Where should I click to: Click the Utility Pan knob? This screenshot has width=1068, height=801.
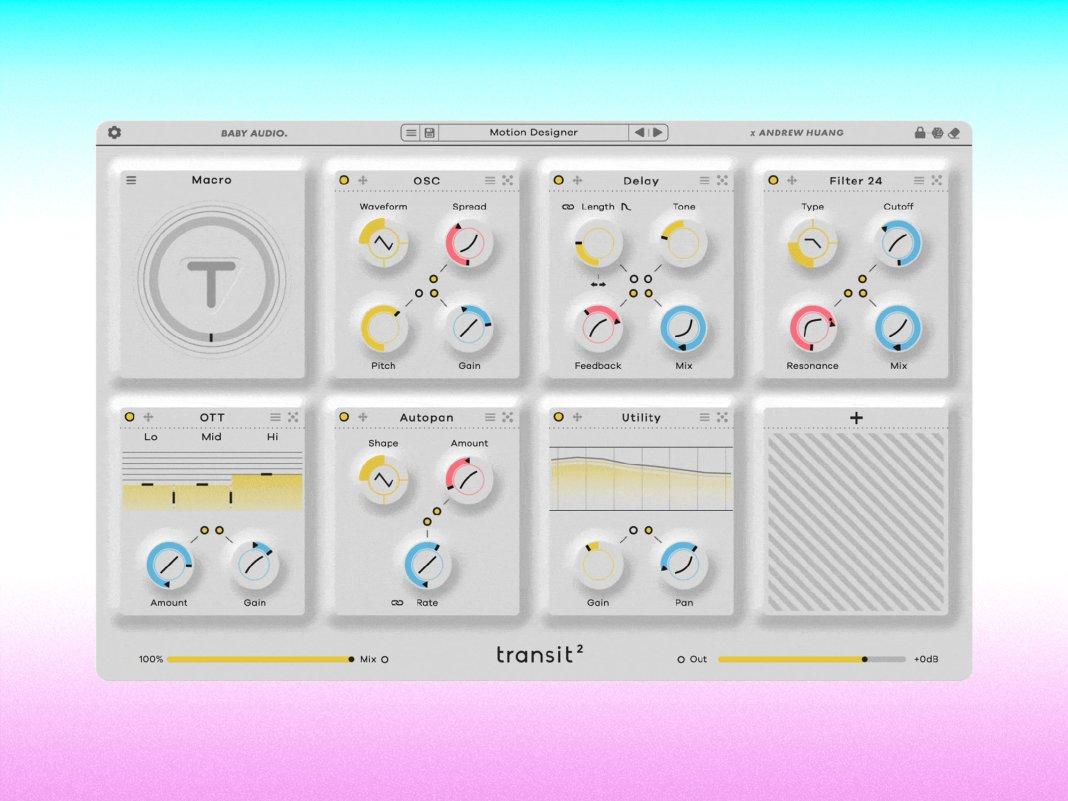684,565
